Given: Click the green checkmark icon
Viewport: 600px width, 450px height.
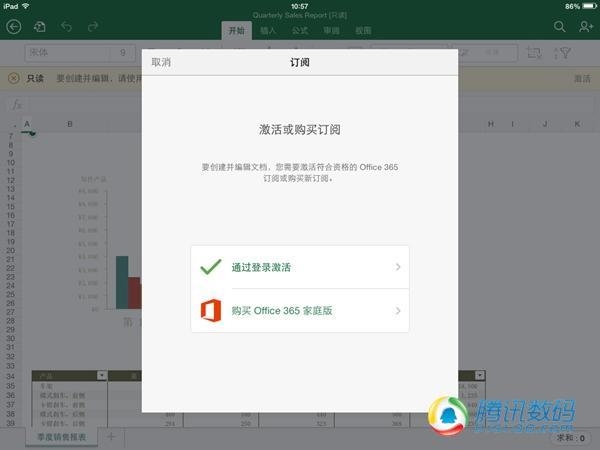Looking at the screenshot, I should tap(211, 267).
